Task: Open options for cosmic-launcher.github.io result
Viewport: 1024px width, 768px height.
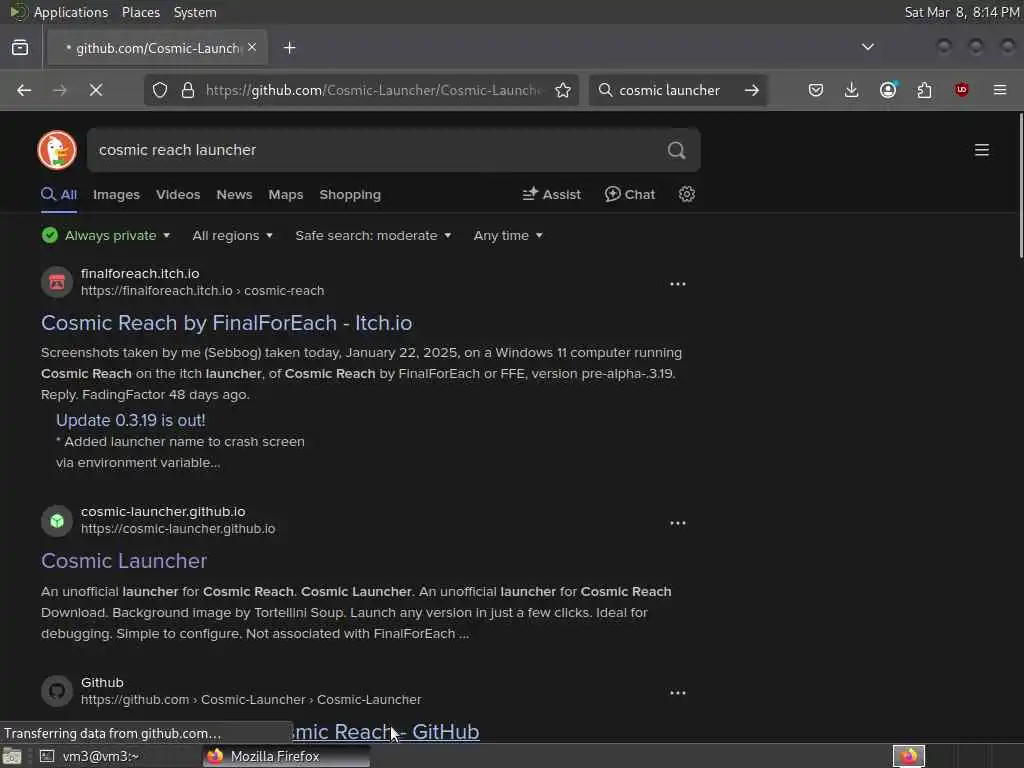Action: [x=678, y=523]
